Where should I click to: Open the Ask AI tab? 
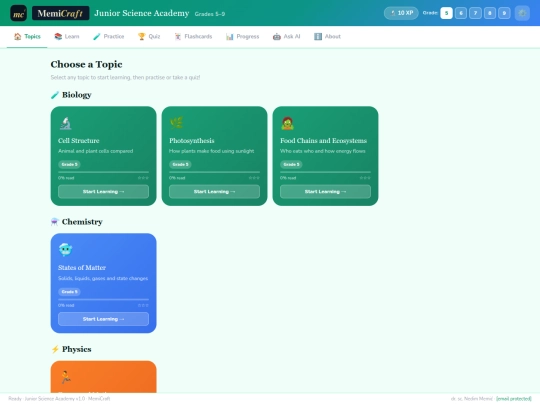coord(287,37)
